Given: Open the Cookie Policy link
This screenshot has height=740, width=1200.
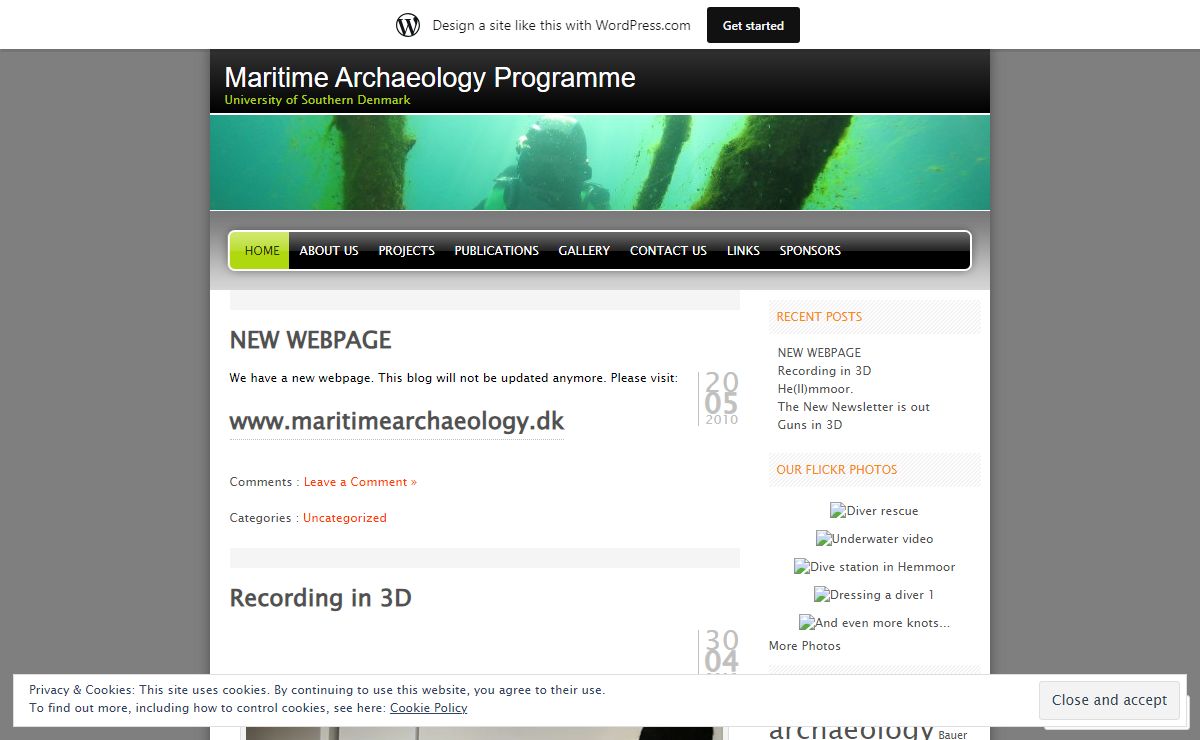Looking at the screenshot, I should pos(428,708).
